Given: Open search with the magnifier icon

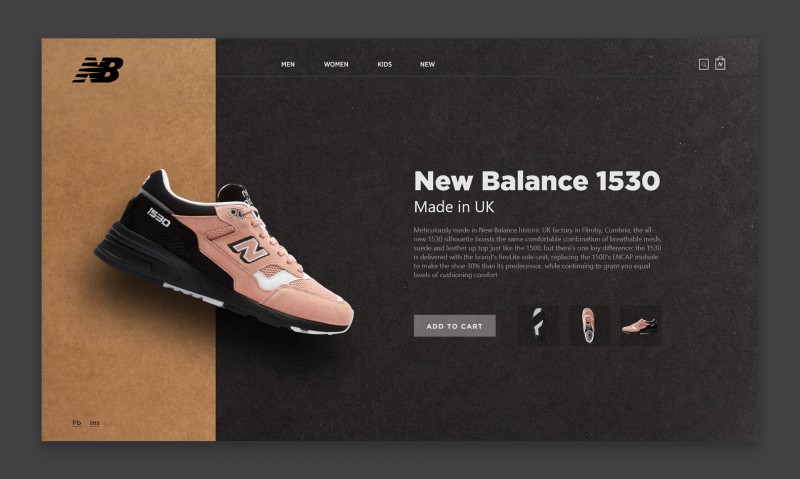Looking at the screenshot, I should pyautogui.click(x=704, y=64).
